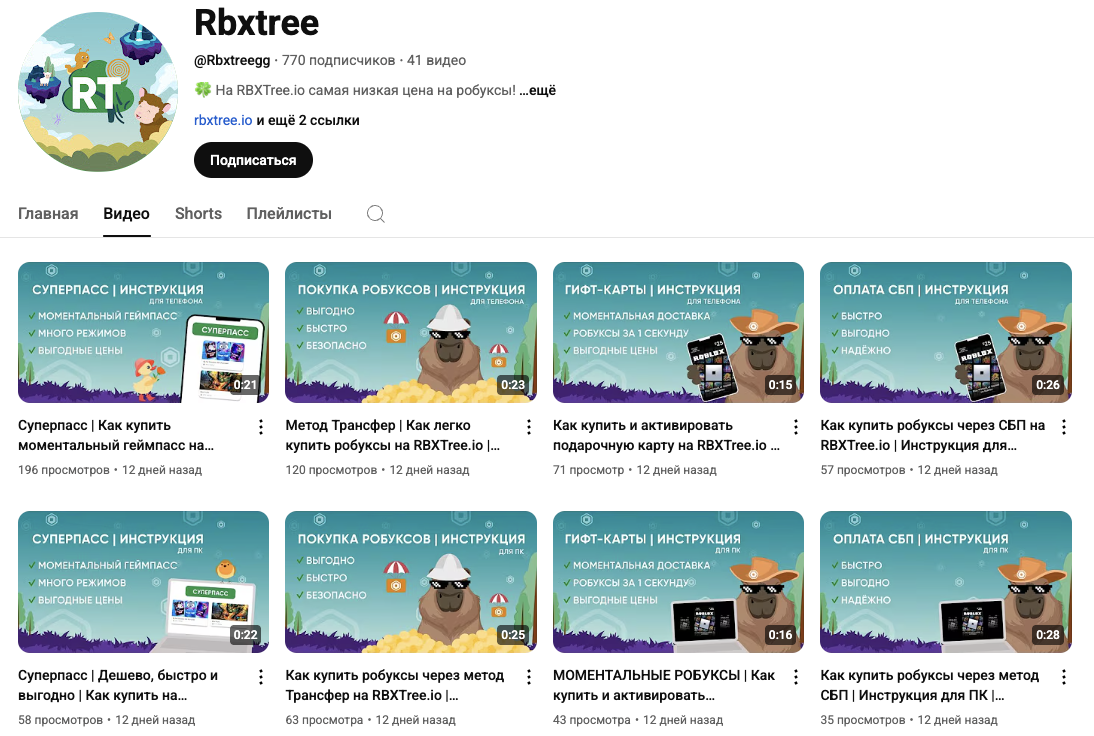Open the channel search magnifier icon
Screen dimensions: 1094x736
click(375, 213)
